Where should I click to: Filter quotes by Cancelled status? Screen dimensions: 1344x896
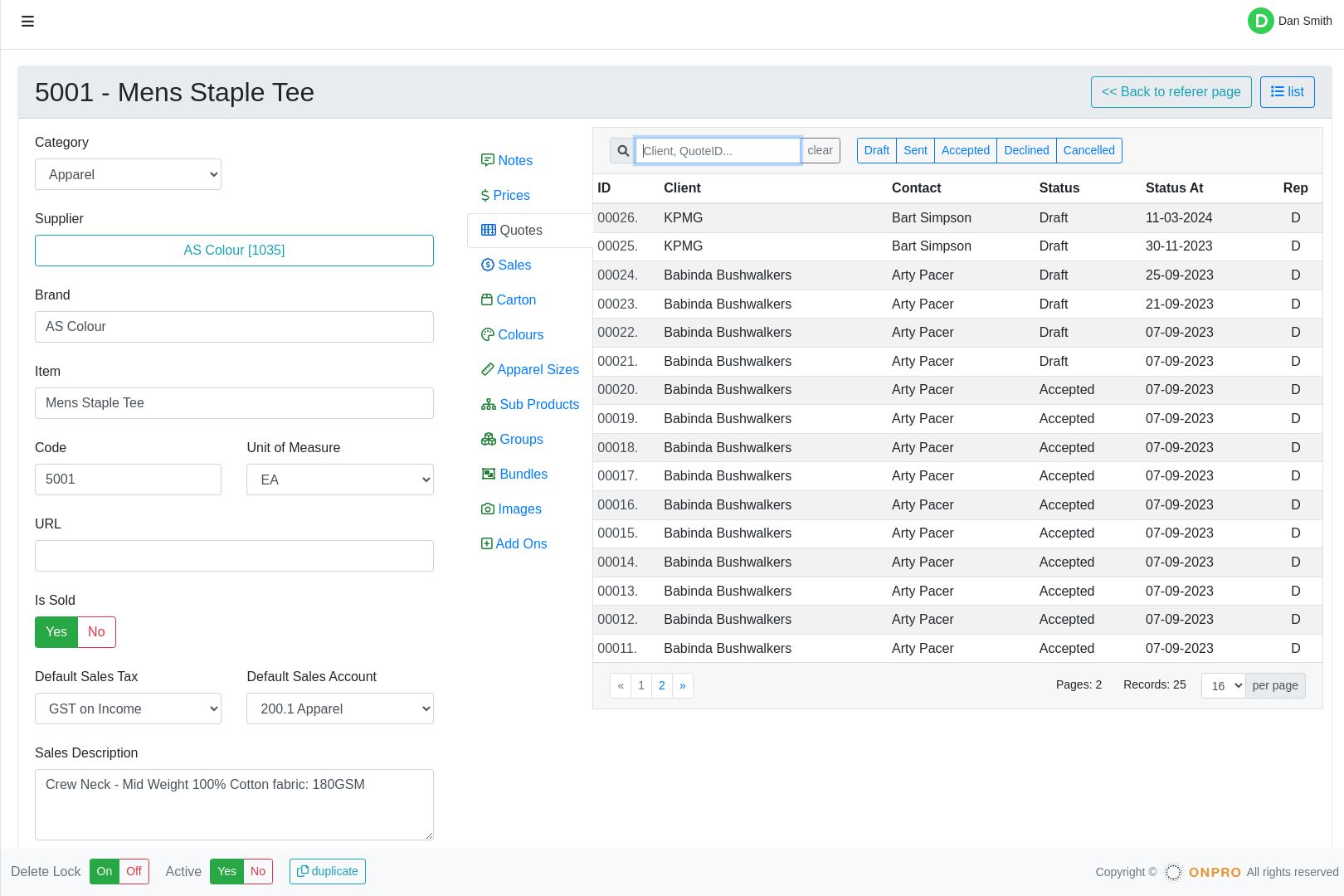(x=1089, y=150)
